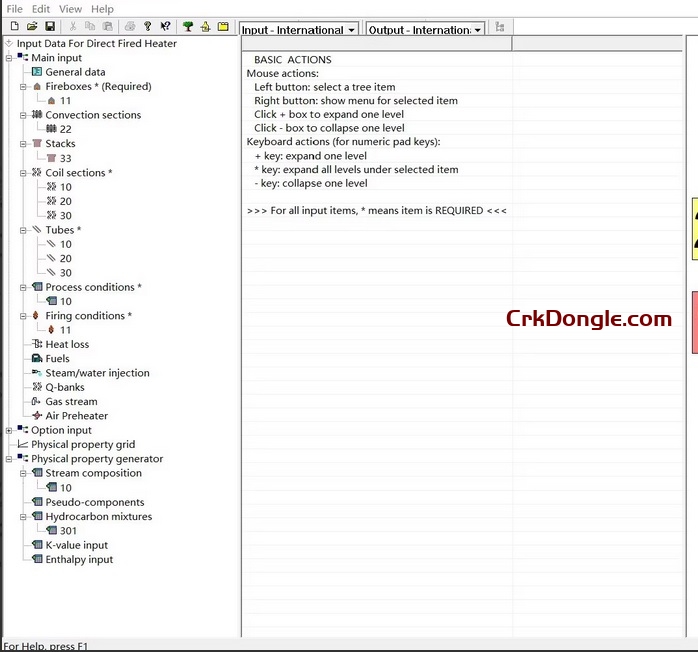Select the Physical property grid label

coord(83,444)
